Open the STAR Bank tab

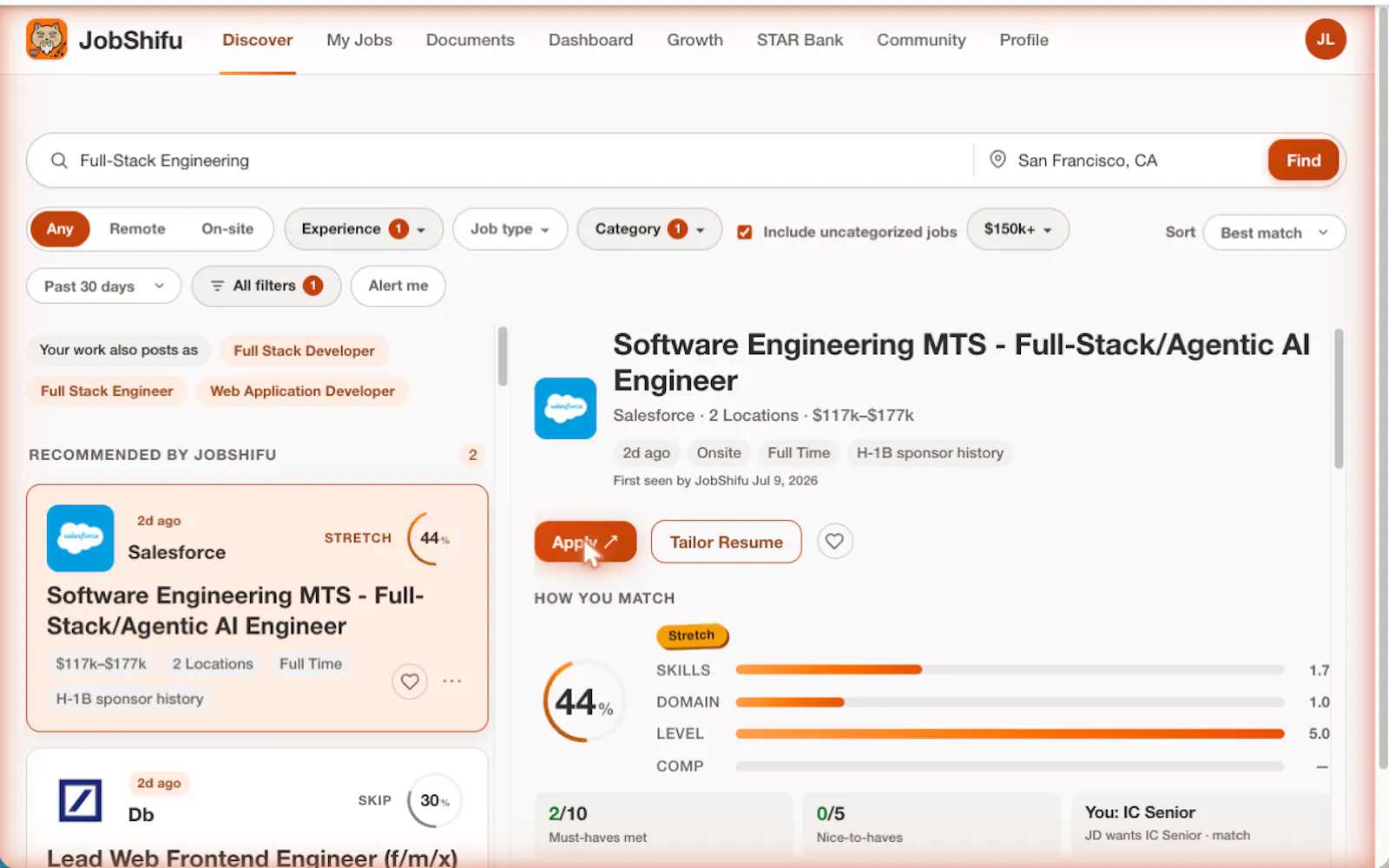[800, 40]
